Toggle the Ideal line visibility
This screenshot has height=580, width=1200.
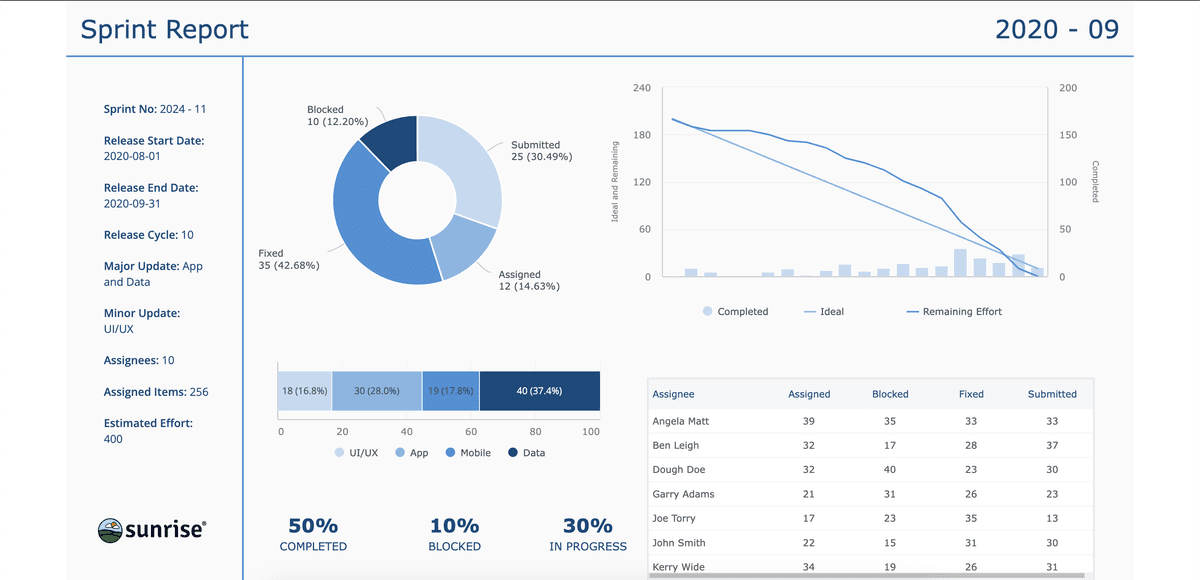pos(812,311)
